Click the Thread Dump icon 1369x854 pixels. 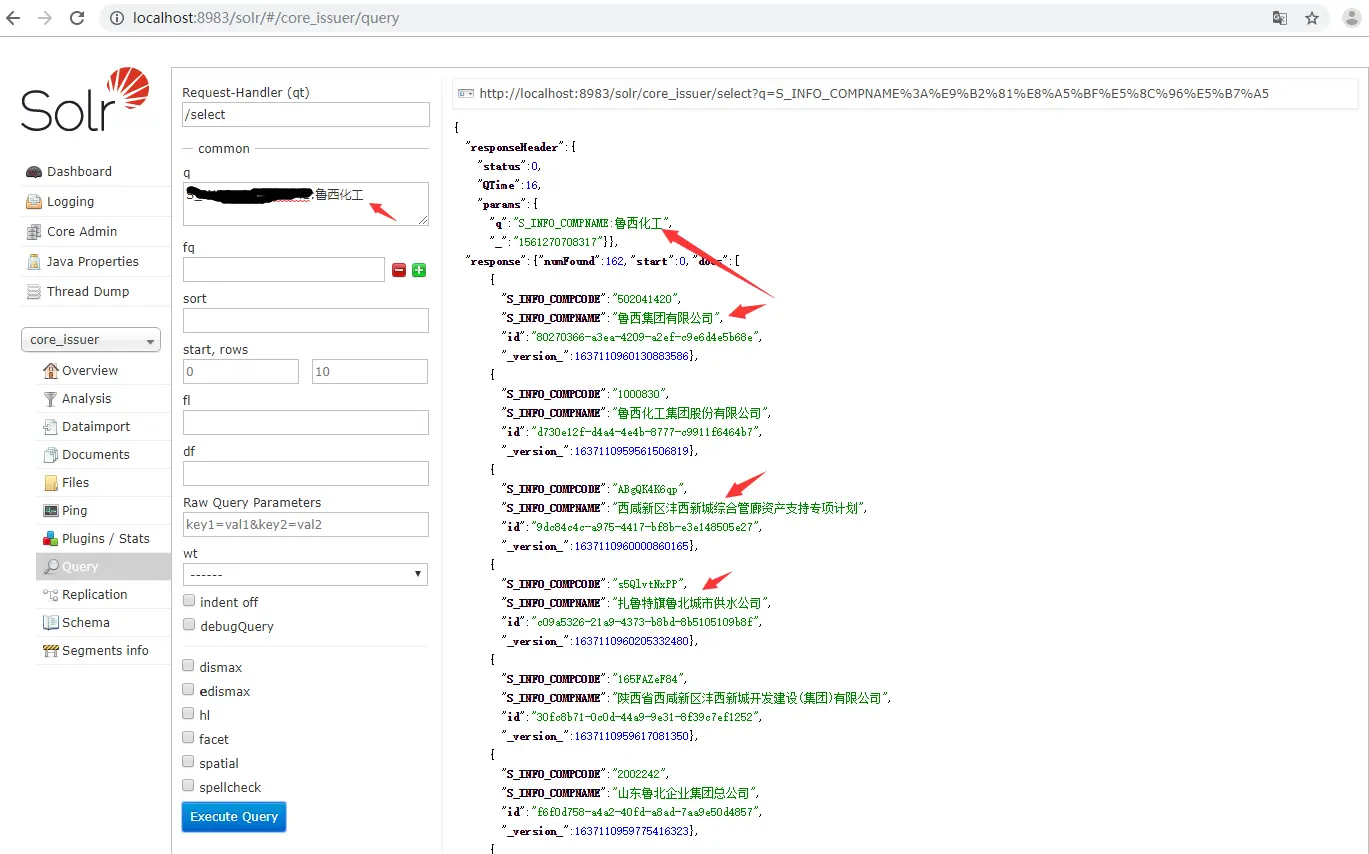coord(33,292)
